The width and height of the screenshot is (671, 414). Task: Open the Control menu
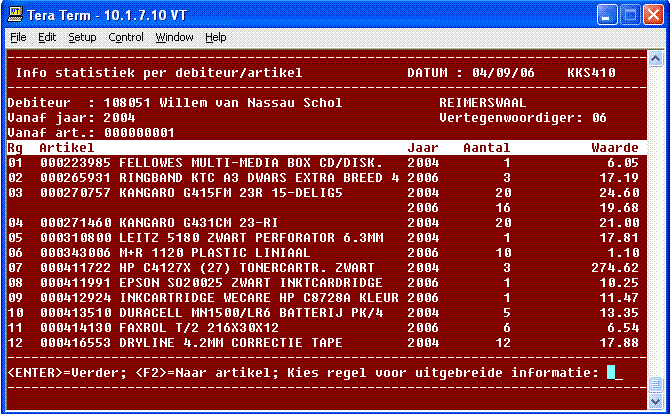pyautogui.click(x=126, y=37)
